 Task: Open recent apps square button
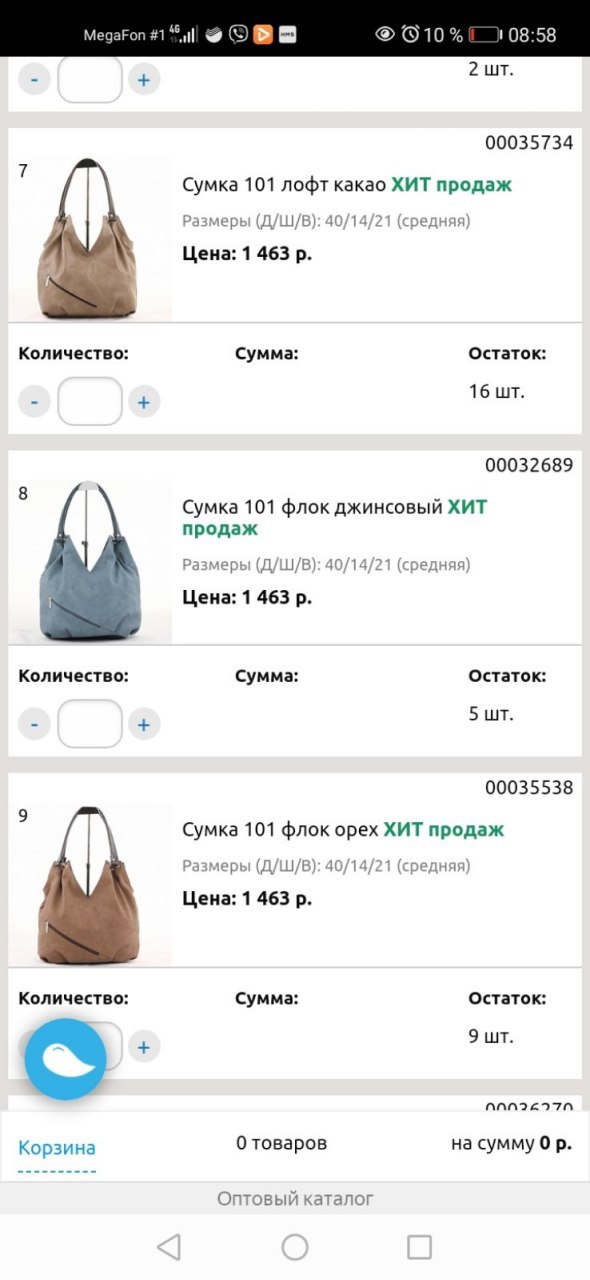(419, 1246)
